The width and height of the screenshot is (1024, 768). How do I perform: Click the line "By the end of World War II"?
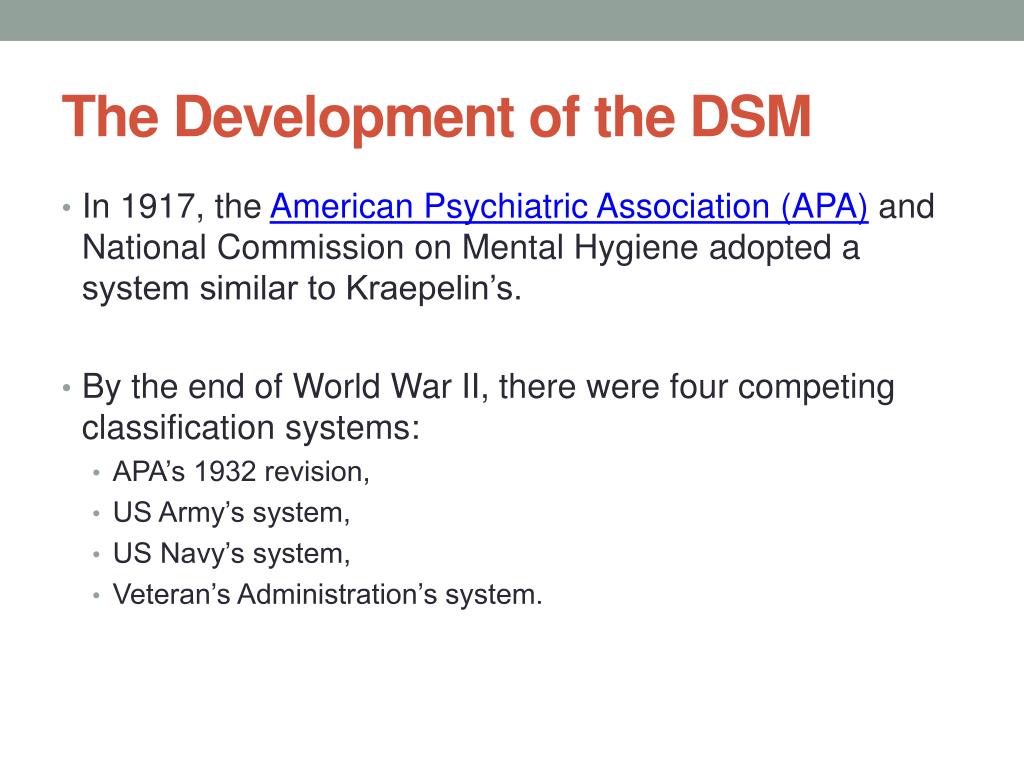coord(285,387)
